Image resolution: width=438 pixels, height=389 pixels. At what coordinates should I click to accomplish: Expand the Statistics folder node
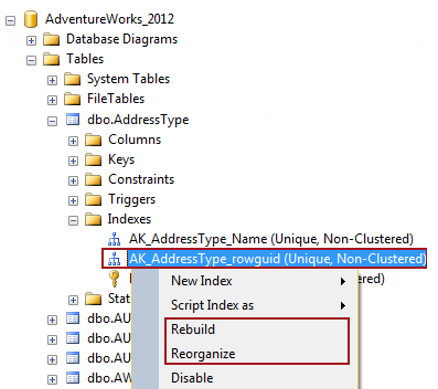click(73, 300)
